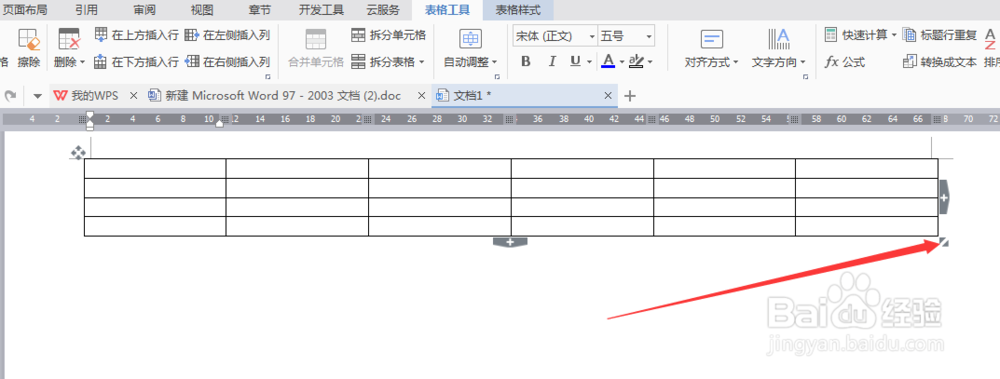Click the 合并单元格 merge cells icon

(316, 40)
